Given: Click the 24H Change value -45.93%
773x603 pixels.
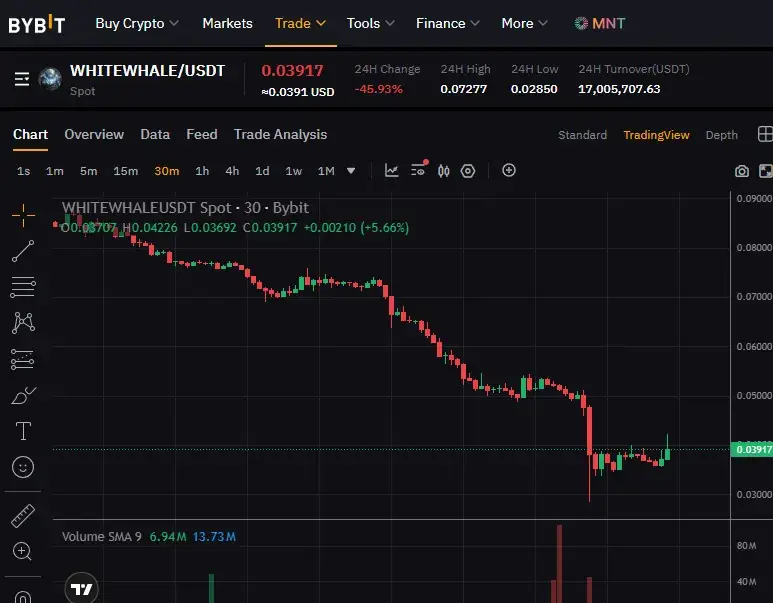Looking at the screenshot, I should pos(379,89).
